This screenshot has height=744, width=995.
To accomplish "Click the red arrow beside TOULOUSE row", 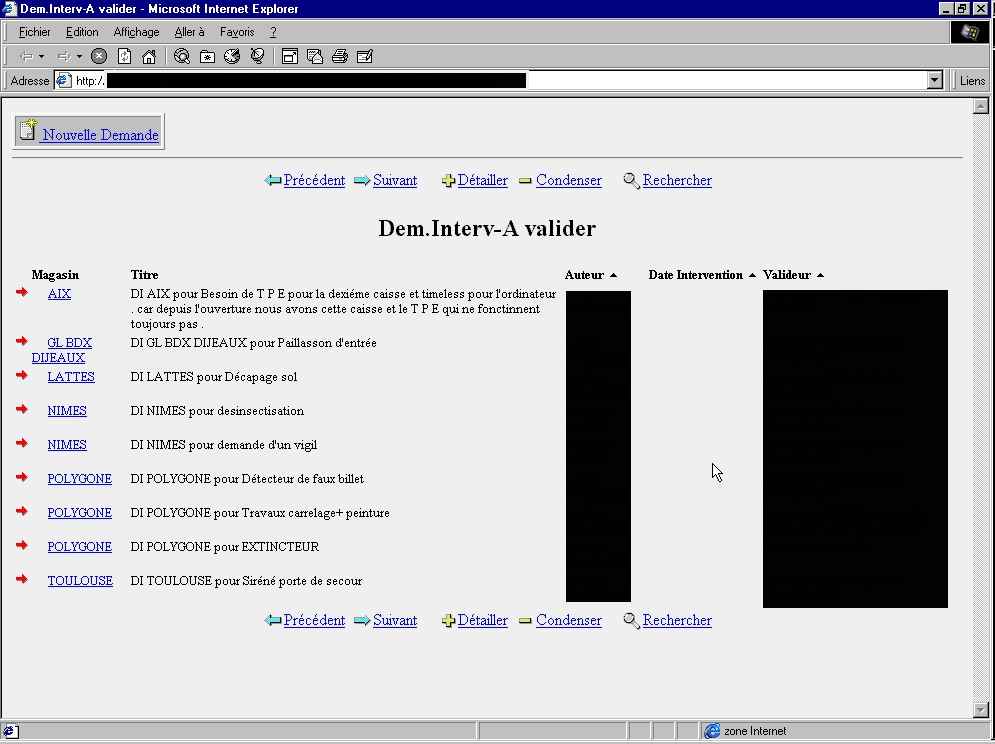I will (x=22, y=579).
